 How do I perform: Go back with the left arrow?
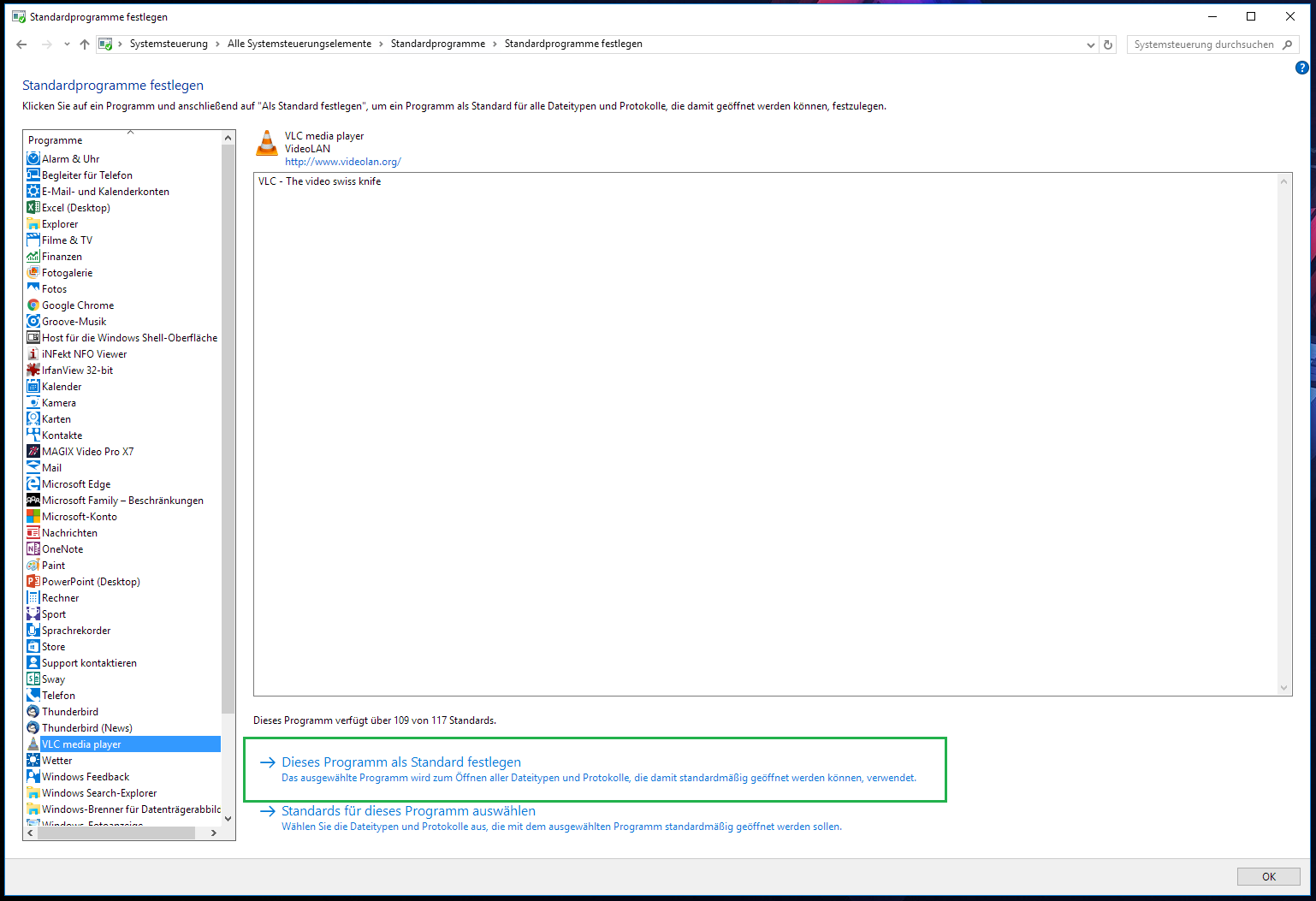[22, 44]
